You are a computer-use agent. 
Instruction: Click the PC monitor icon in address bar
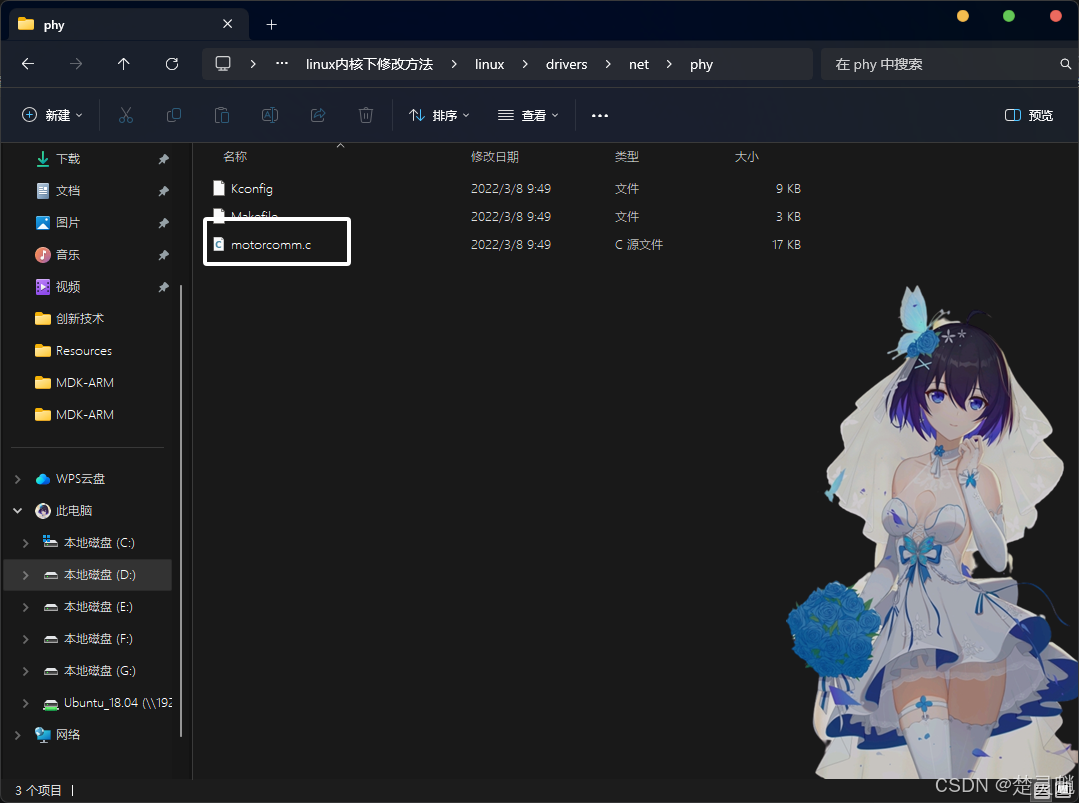[223, 64]
